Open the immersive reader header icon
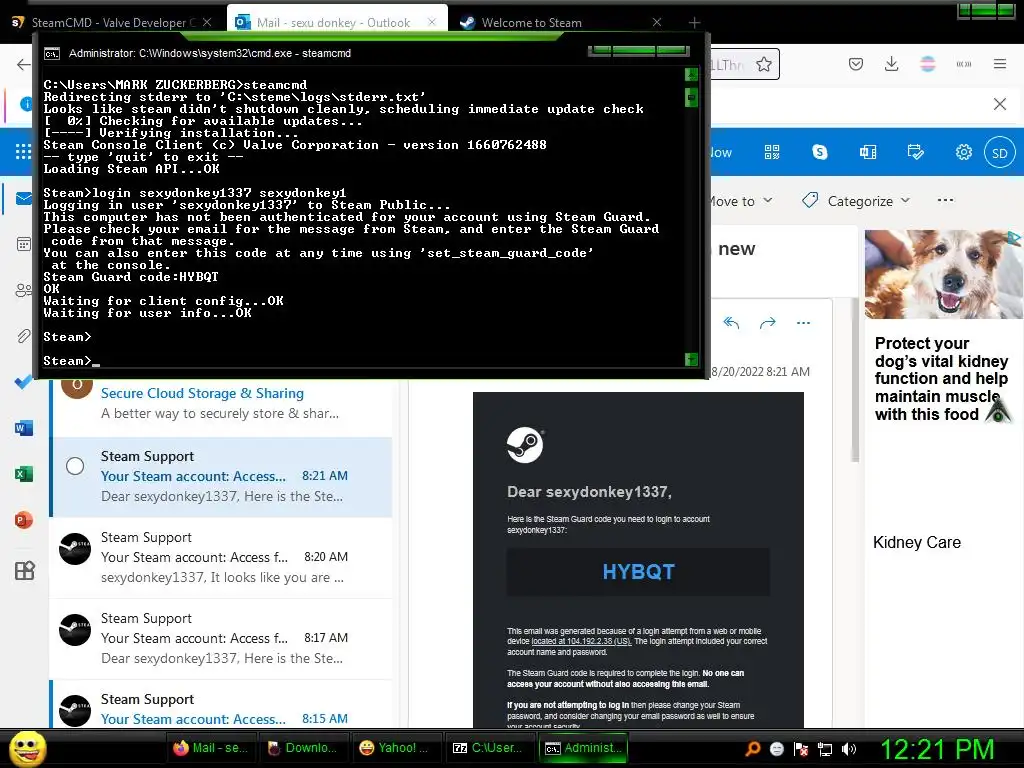1024x768 pixels. point(868,152)
